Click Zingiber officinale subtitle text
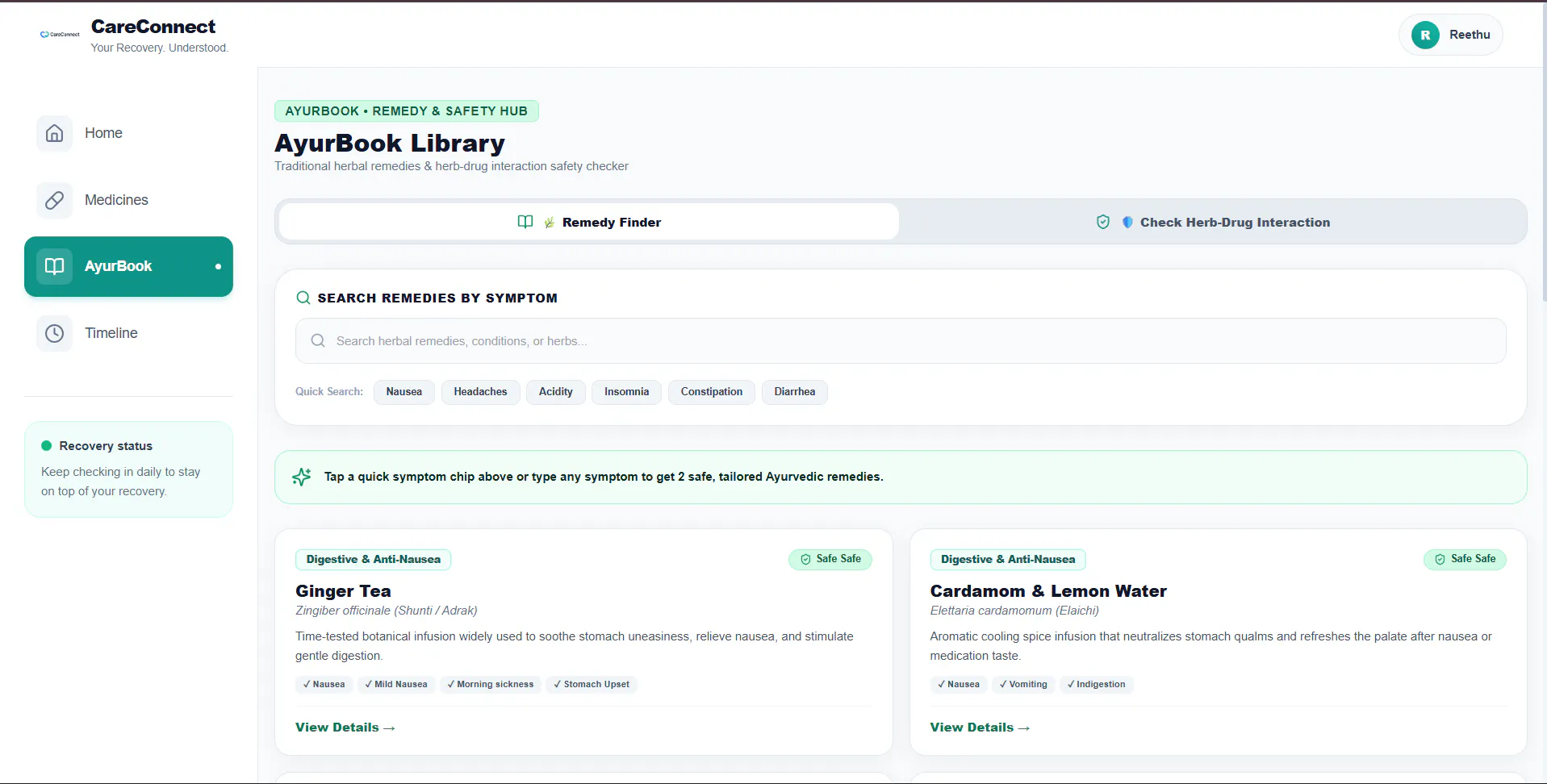1547x784 pixels. [387, 611]
